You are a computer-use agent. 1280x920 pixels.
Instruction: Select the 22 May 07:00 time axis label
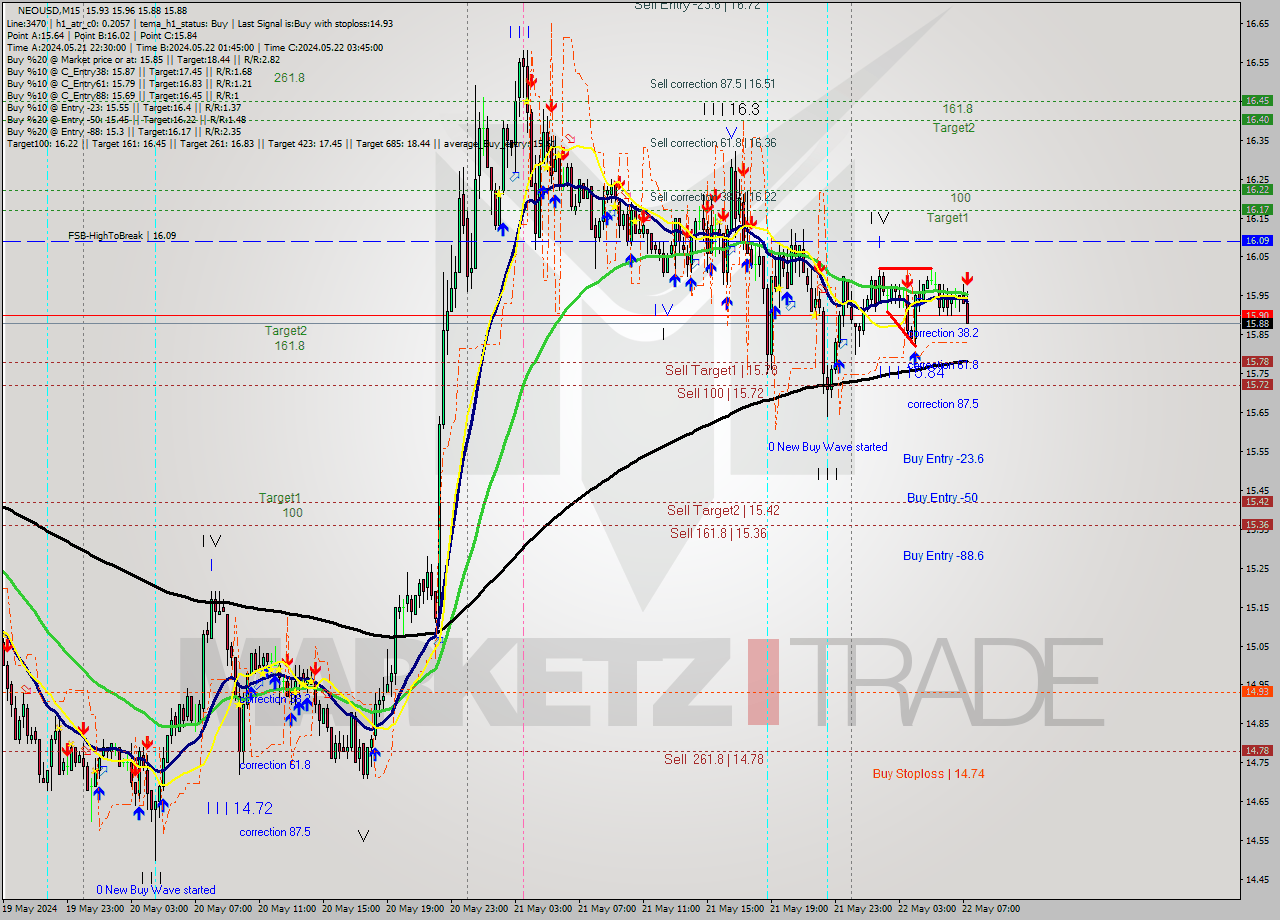pyautogui.click(x=991, y=909)
